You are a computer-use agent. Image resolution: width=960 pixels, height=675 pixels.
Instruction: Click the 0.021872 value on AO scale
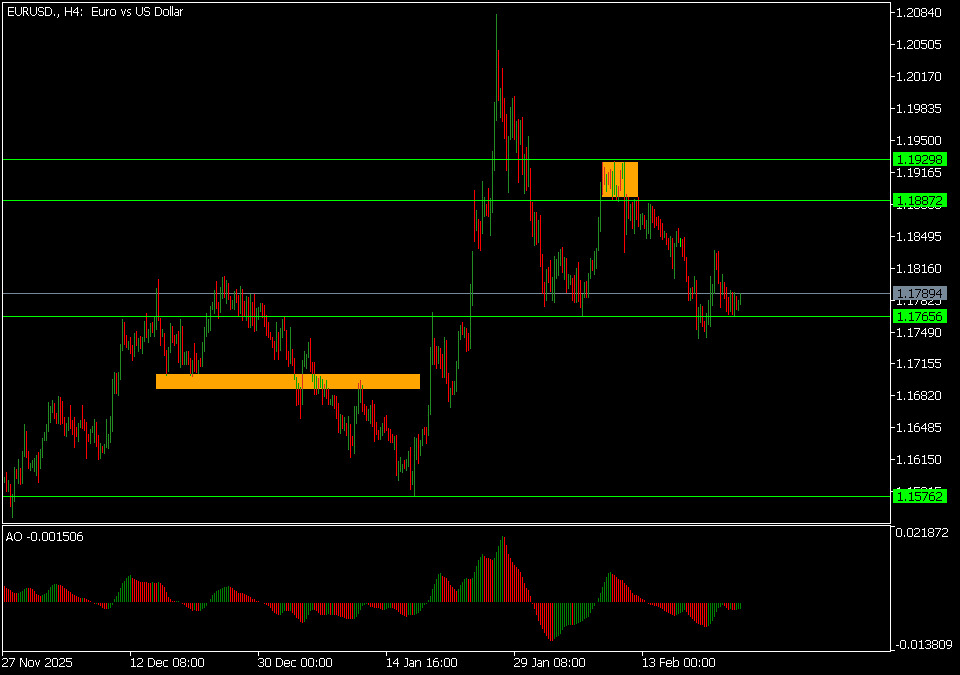920,534
